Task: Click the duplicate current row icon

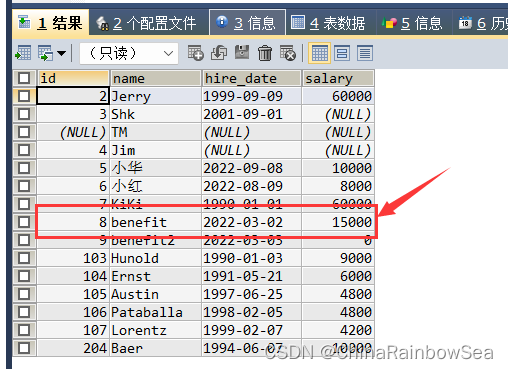Action: coord(219,53)
